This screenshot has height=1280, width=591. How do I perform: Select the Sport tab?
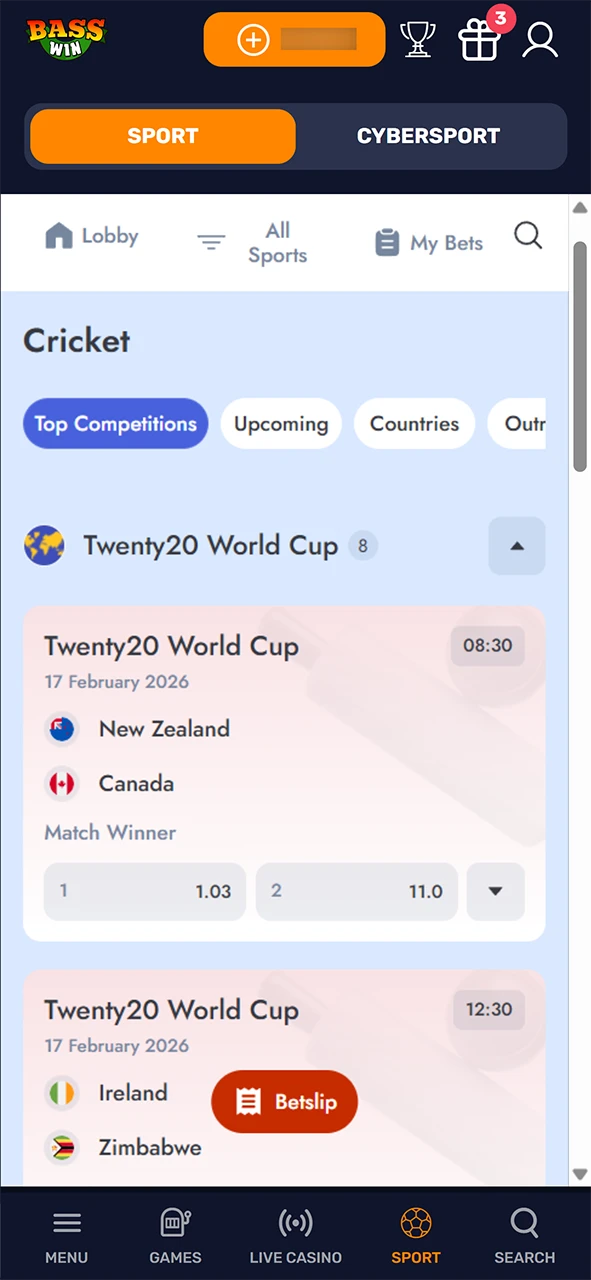point(162,136)
